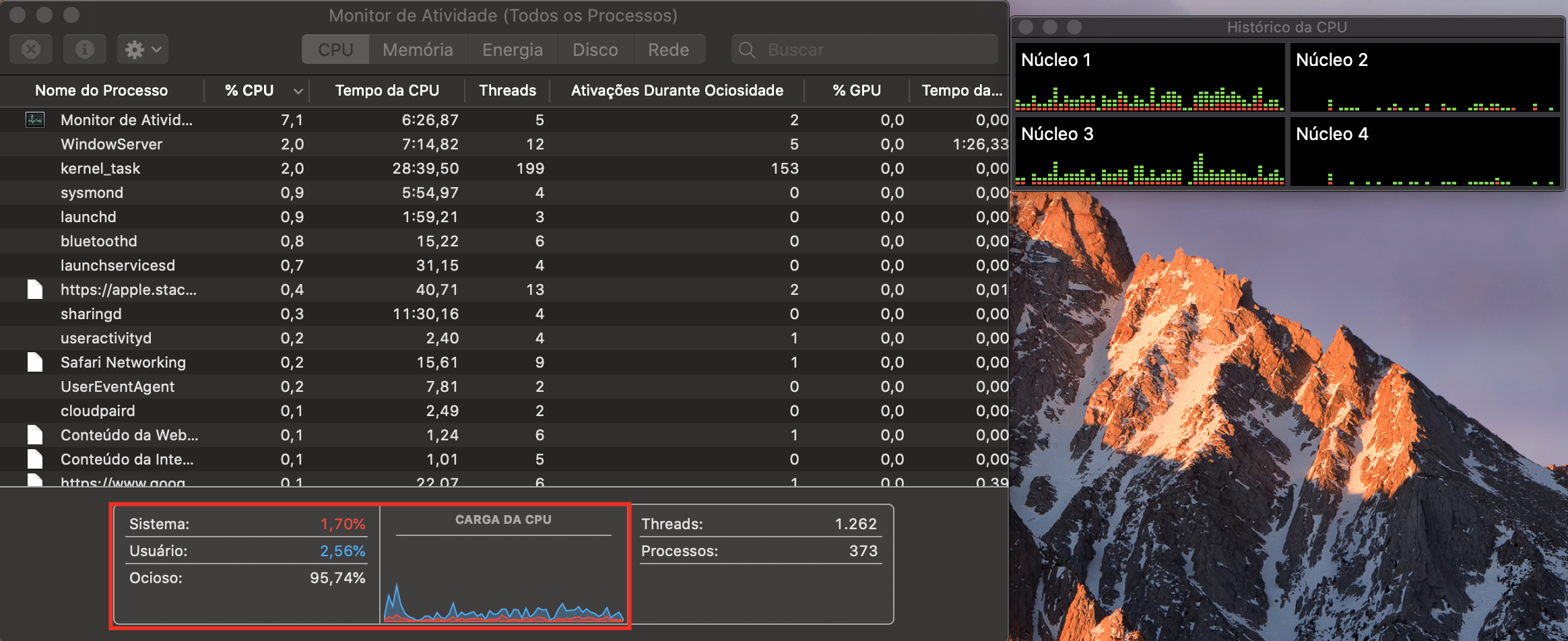The image size is (1568, 641).
Task: Click the quit process stop icon
Action: pyautogui.click(x=31, y=49)
